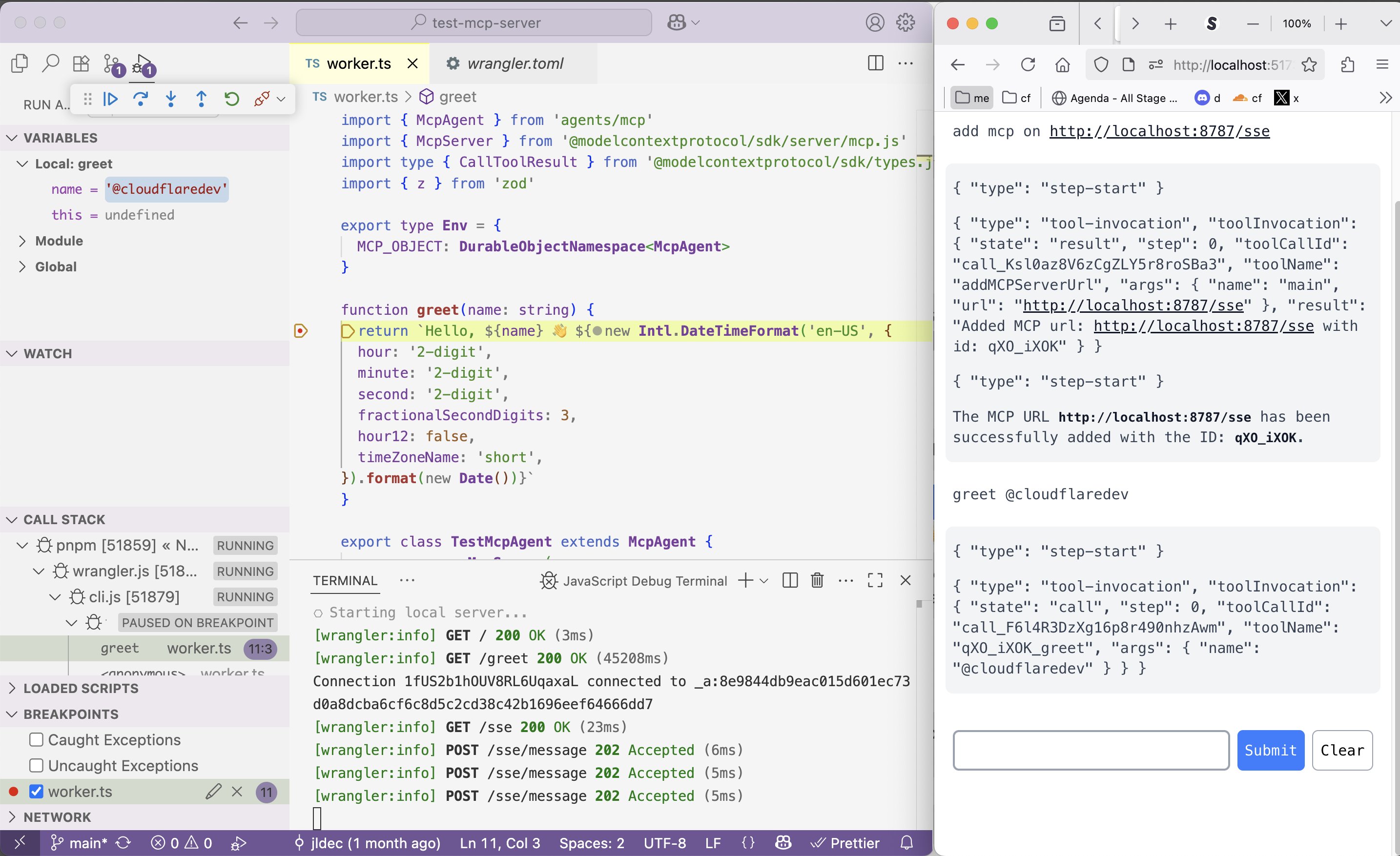Open the panel more views ellipsis
This screenshot has height=856, width=1400.
pos(407,580)
